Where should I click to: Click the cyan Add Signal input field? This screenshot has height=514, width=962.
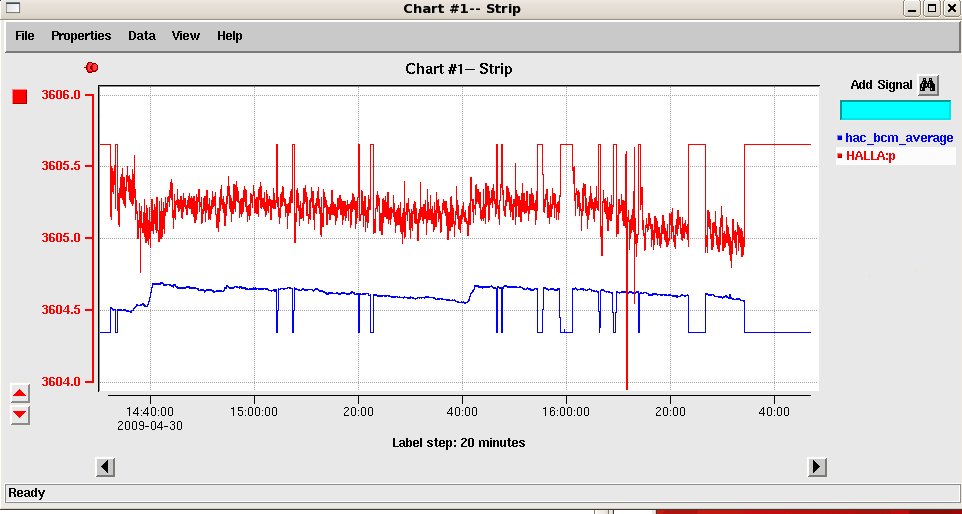pos(895,110)
